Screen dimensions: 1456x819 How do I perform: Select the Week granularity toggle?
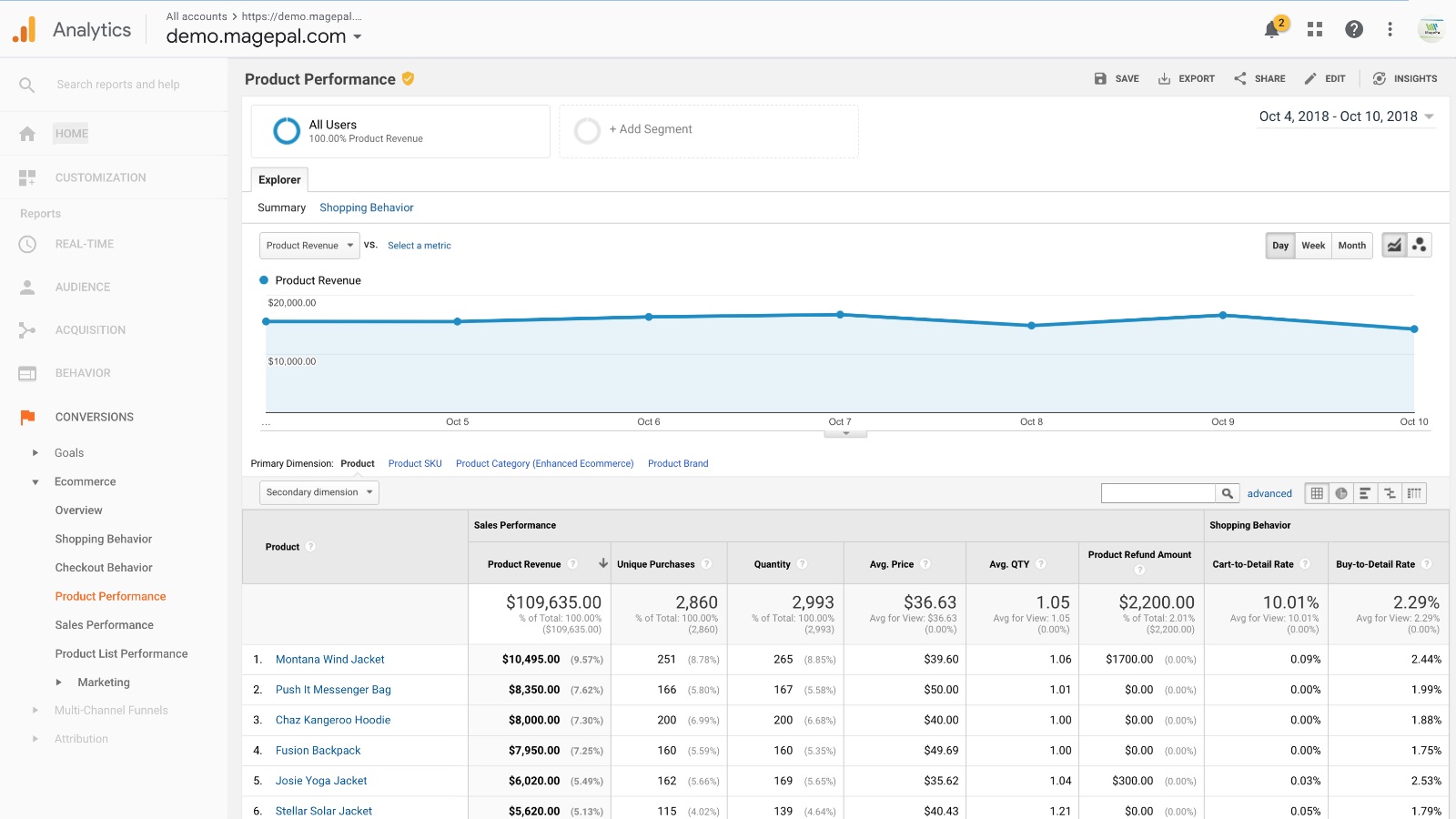pos(1313,246)
